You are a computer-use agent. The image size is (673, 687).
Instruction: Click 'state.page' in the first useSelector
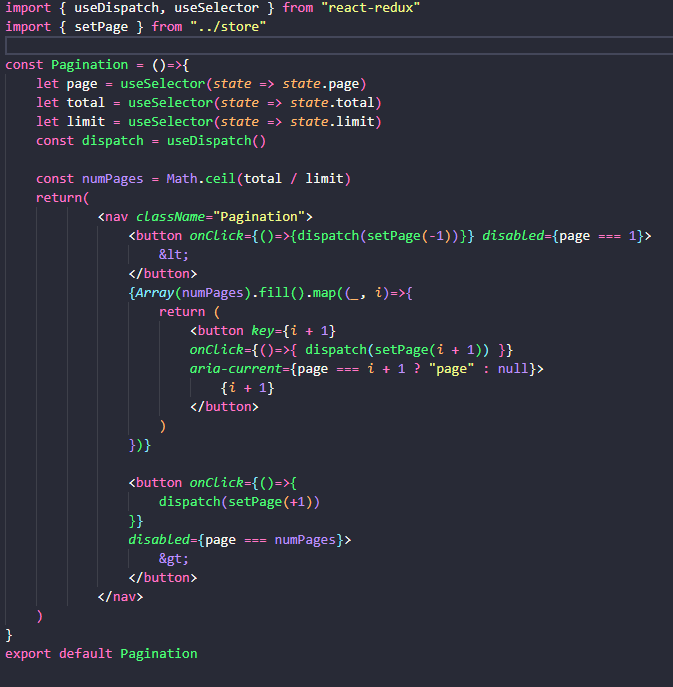tap(321, 84)
